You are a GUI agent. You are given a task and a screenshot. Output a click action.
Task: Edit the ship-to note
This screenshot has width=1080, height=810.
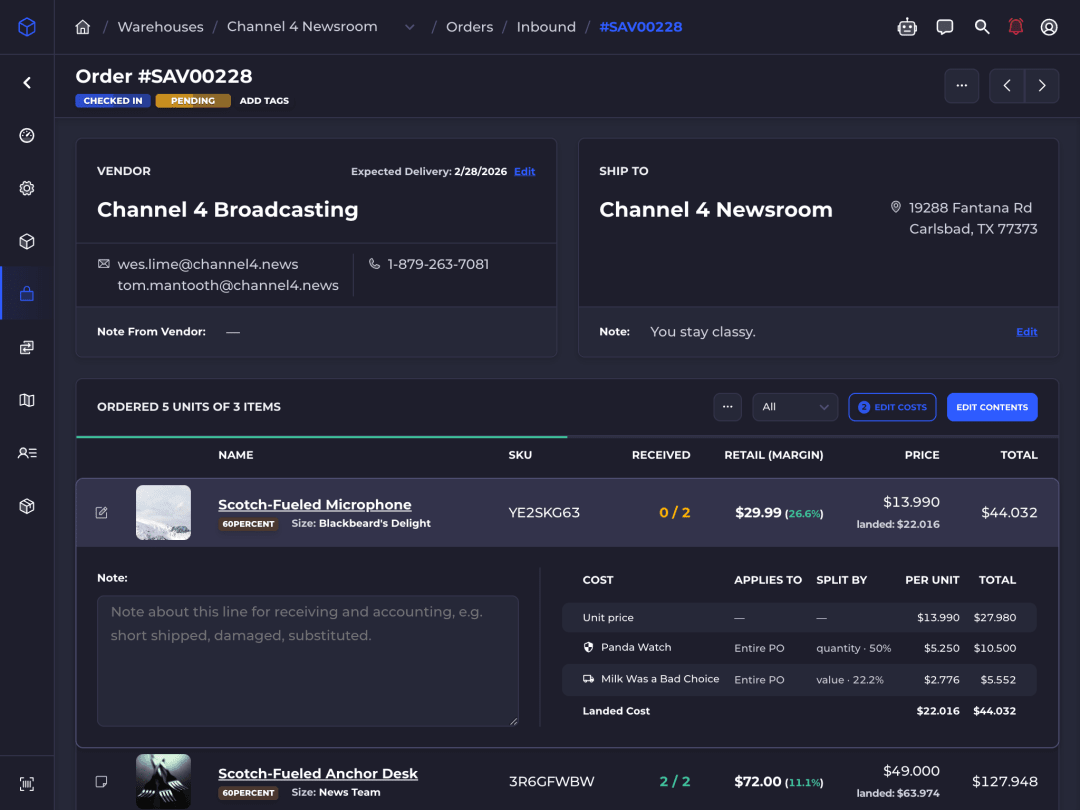[x=1026, y=332]
